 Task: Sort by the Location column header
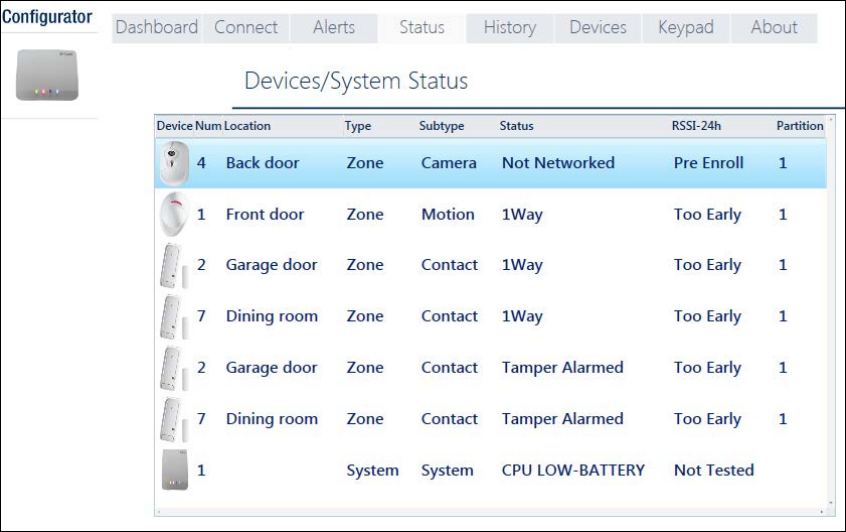[x=247, y=126]
